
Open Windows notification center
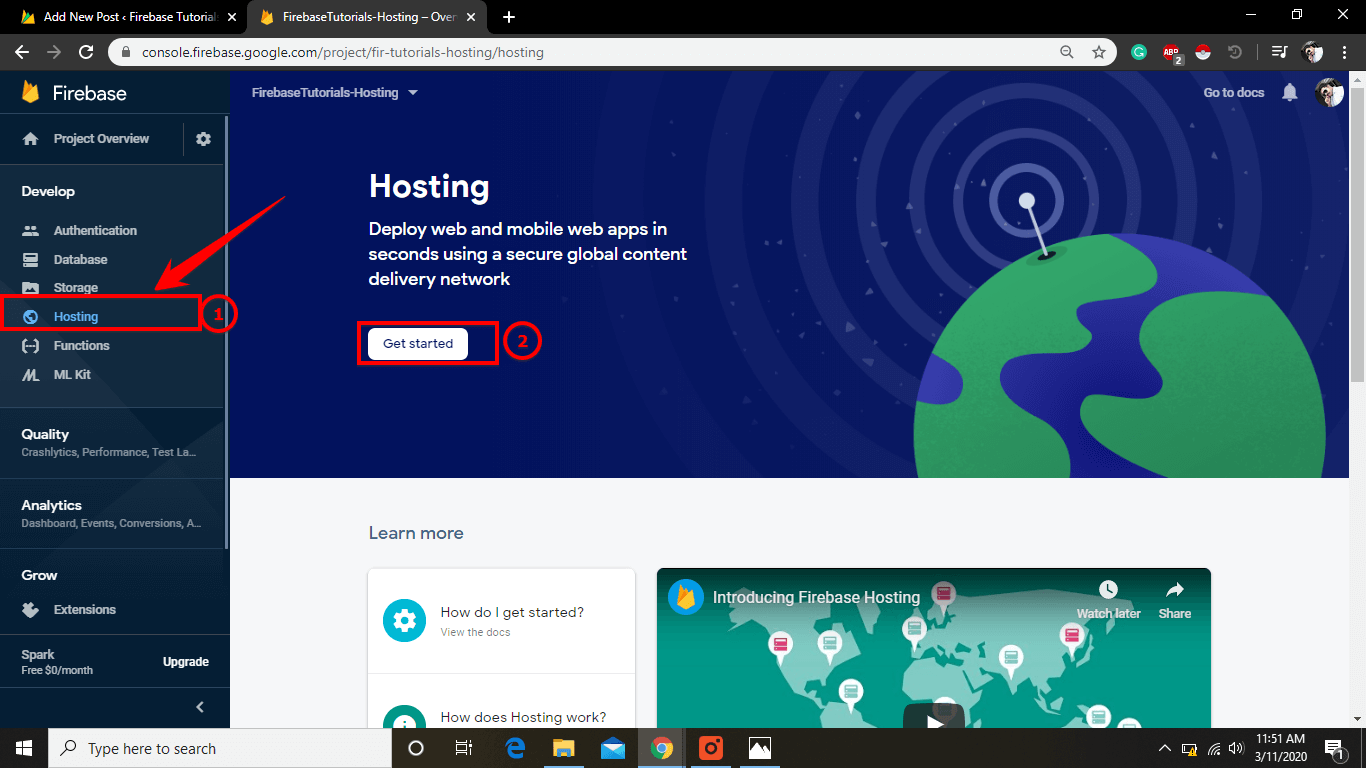pyautogui.click(x=1334, y=748)
